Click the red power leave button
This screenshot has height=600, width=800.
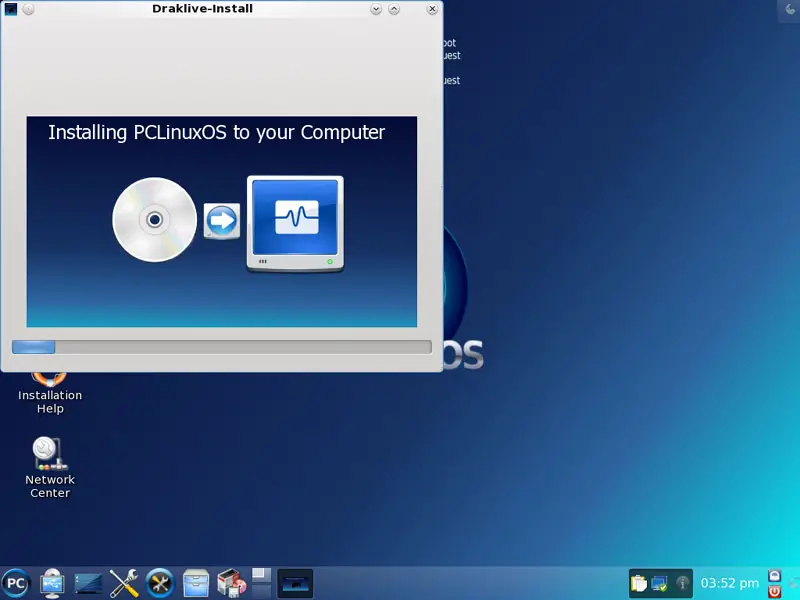774,591
